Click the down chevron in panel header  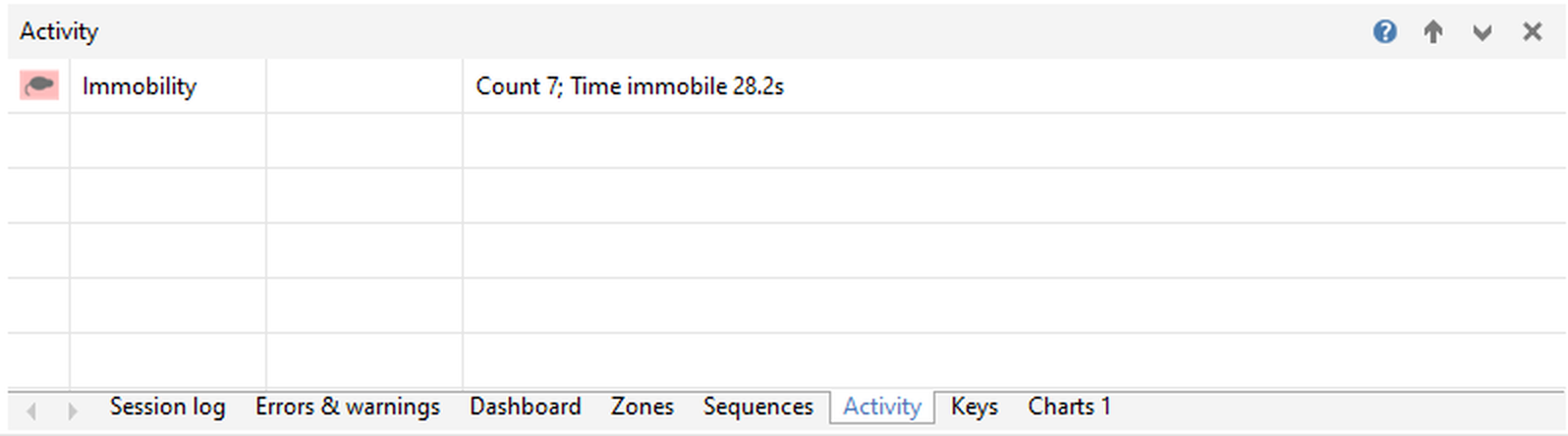point(1483,33)
